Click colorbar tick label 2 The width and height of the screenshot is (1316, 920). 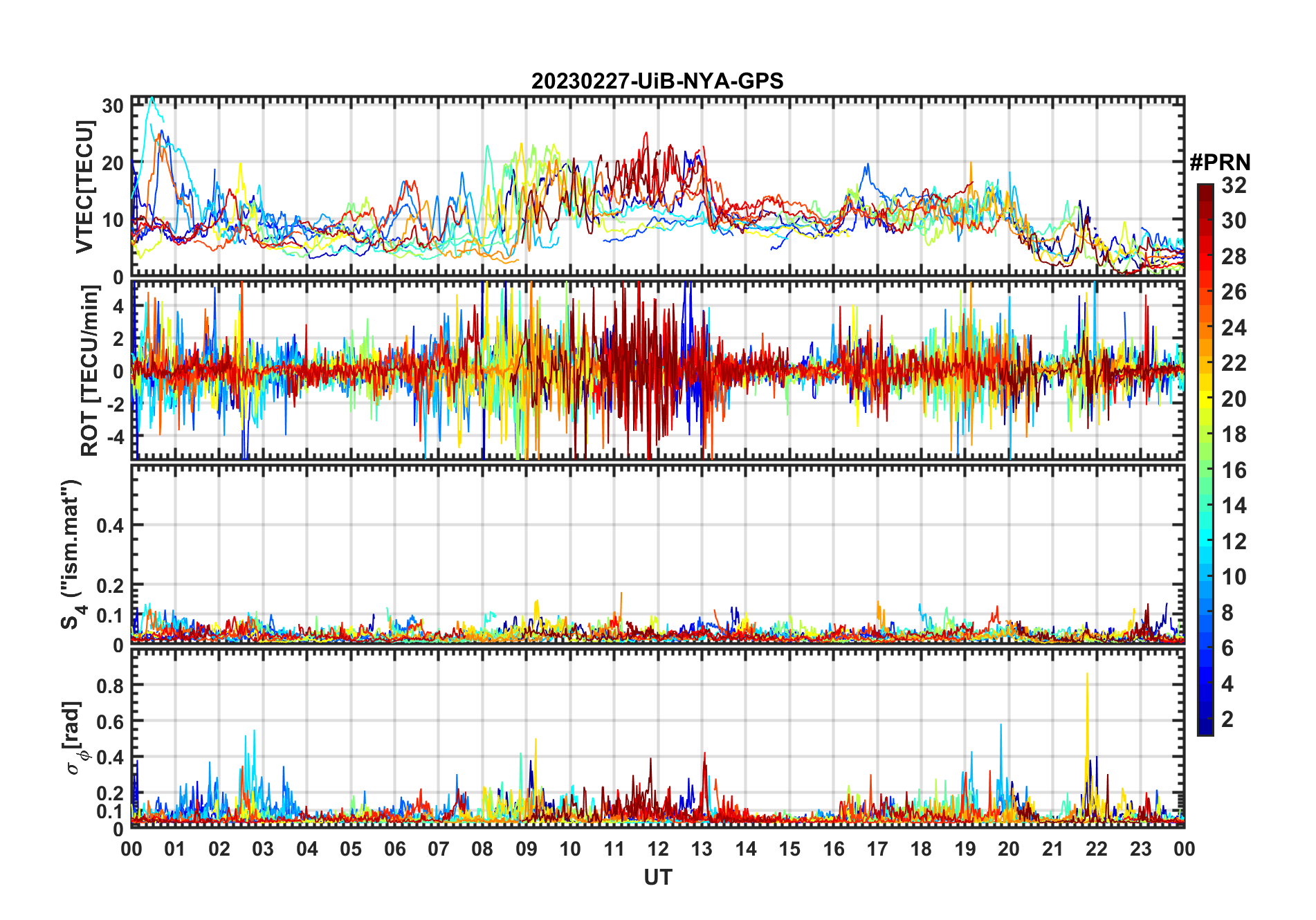click(1227, 719)
